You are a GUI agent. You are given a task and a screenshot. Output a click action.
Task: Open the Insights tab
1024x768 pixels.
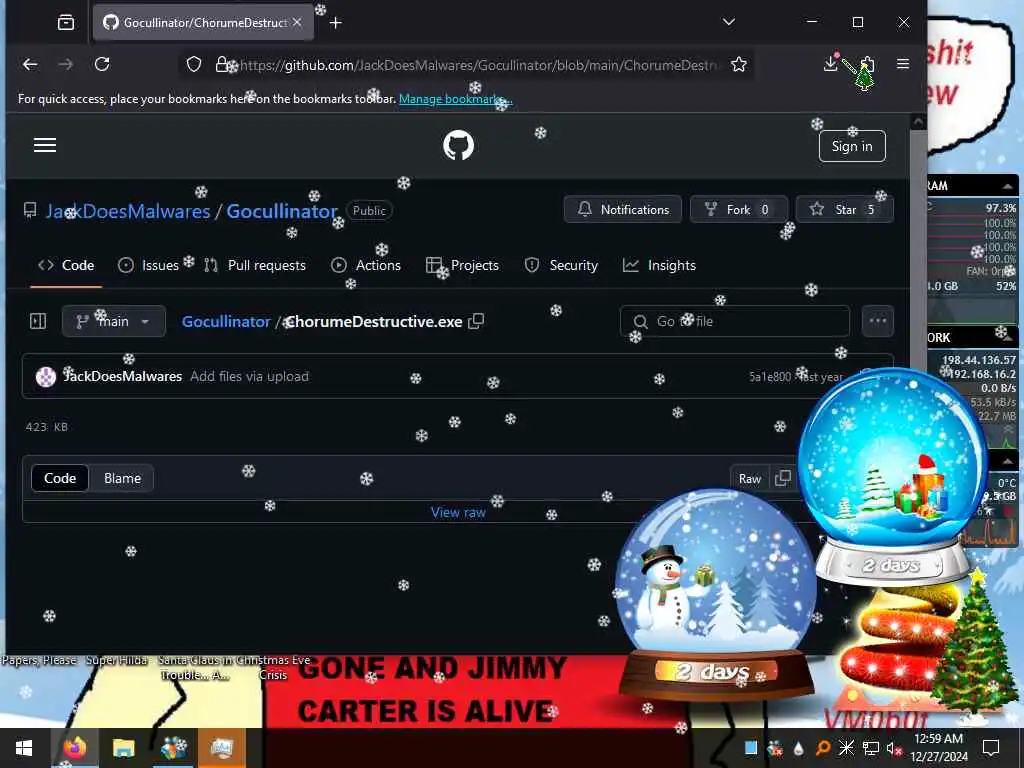[660, 265]
